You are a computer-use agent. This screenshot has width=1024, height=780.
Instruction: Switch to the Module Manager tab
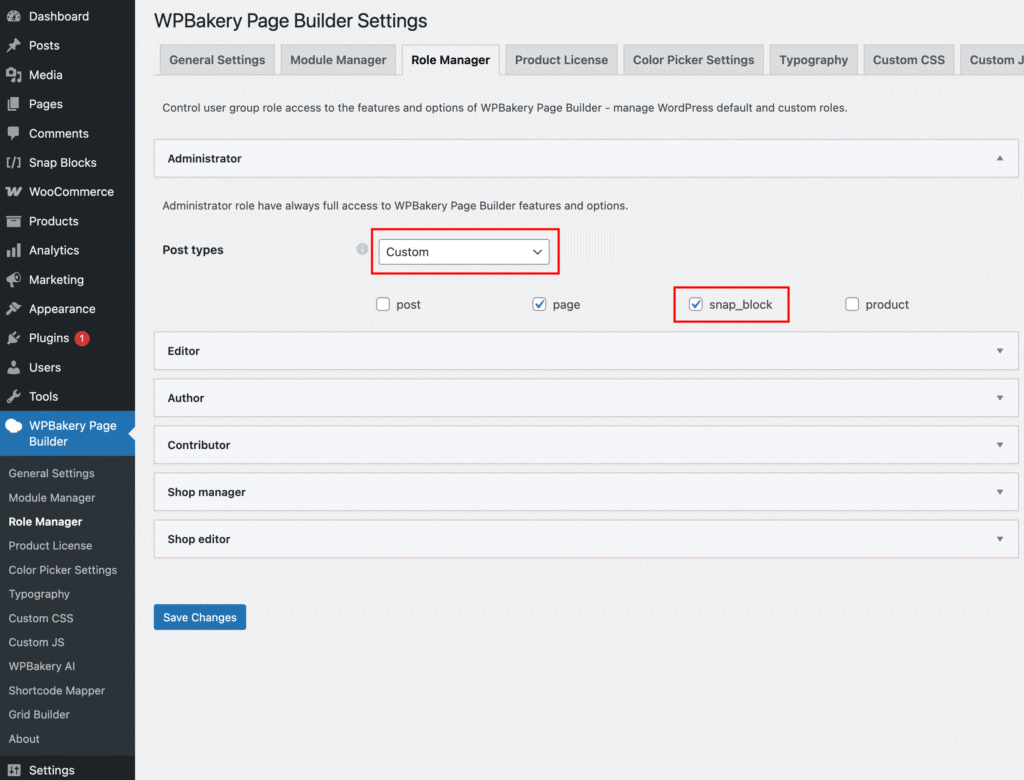[338, 60]
